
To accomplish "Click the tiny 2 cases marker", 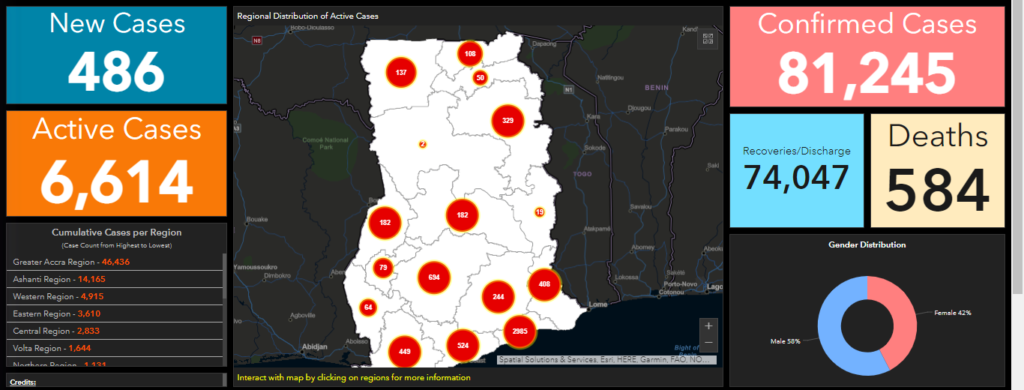I will tap(423, 144).
